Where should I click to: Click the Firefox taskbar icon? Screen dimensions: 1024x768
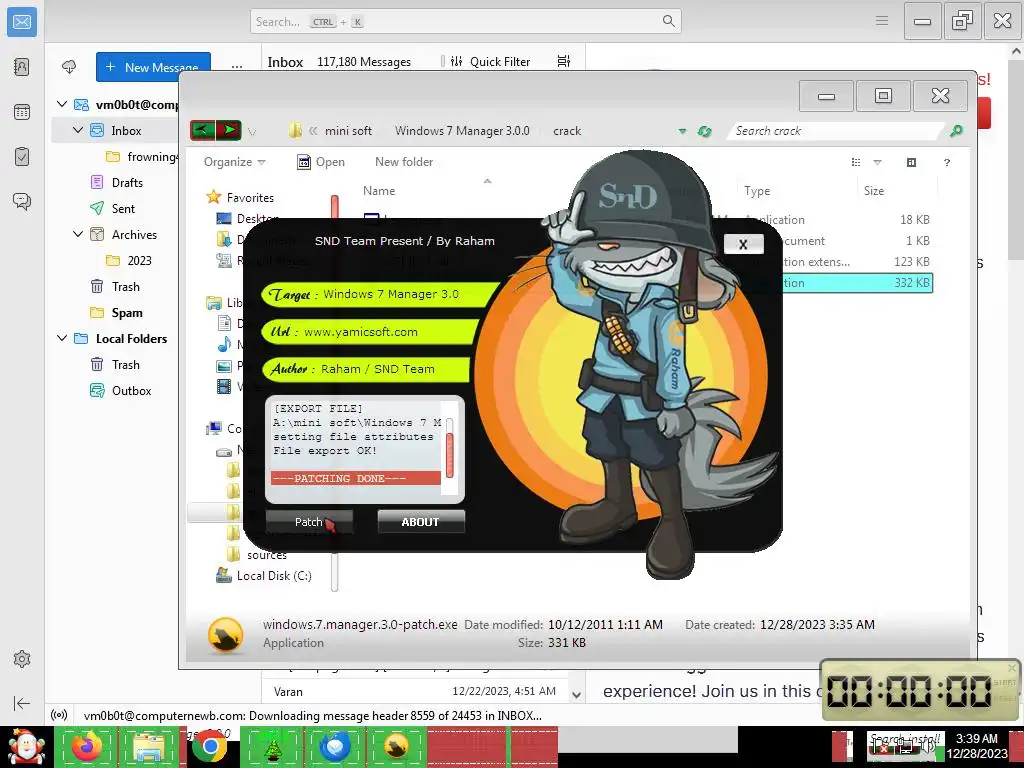click(87, 746)
